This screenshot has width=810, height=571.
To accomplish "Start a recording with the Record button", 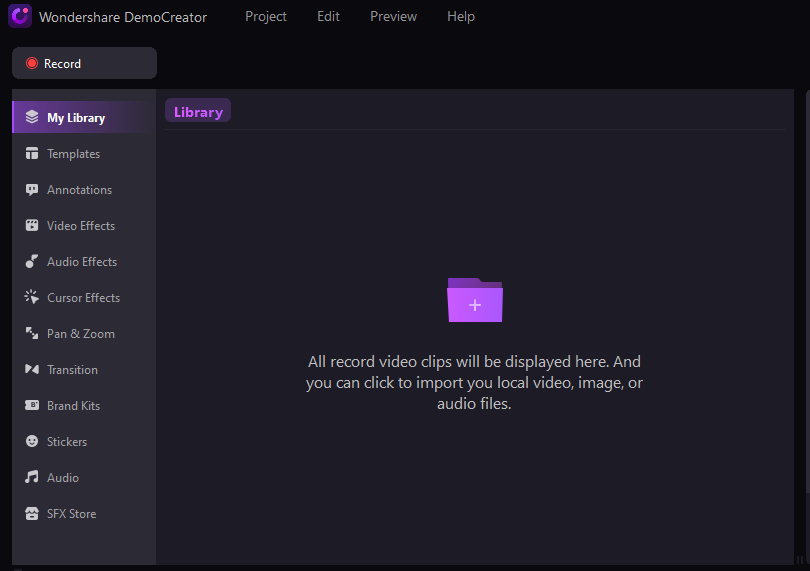I will 84,63.
